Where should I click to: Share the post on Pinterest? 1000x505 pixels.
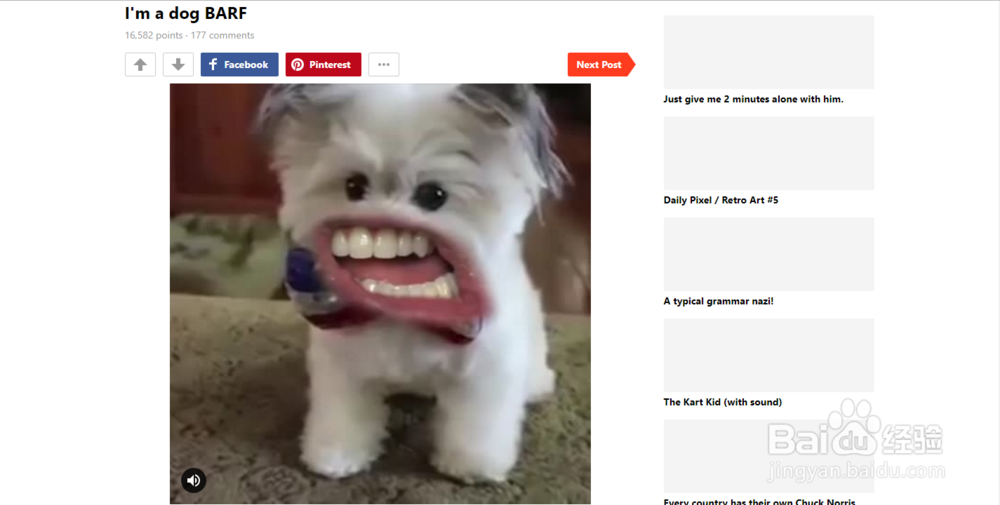(323, 64)
